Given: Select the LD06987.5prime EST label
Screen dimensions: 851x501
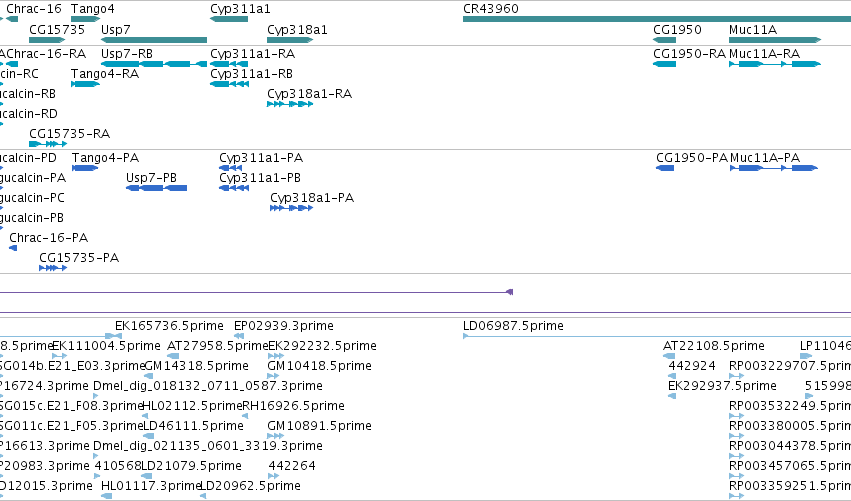Looking at the screenshot, I should coord(513,326).
